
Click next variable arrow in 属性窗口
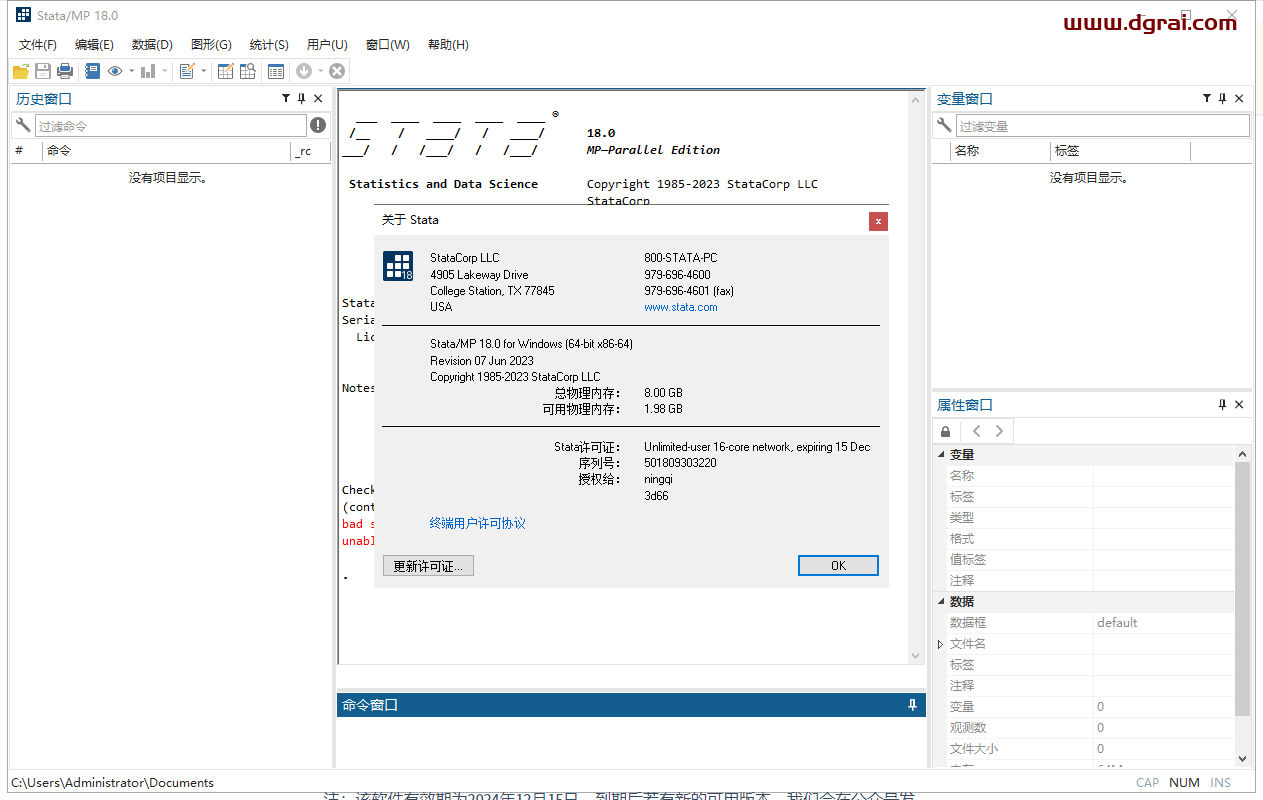[x=998, y=431]
